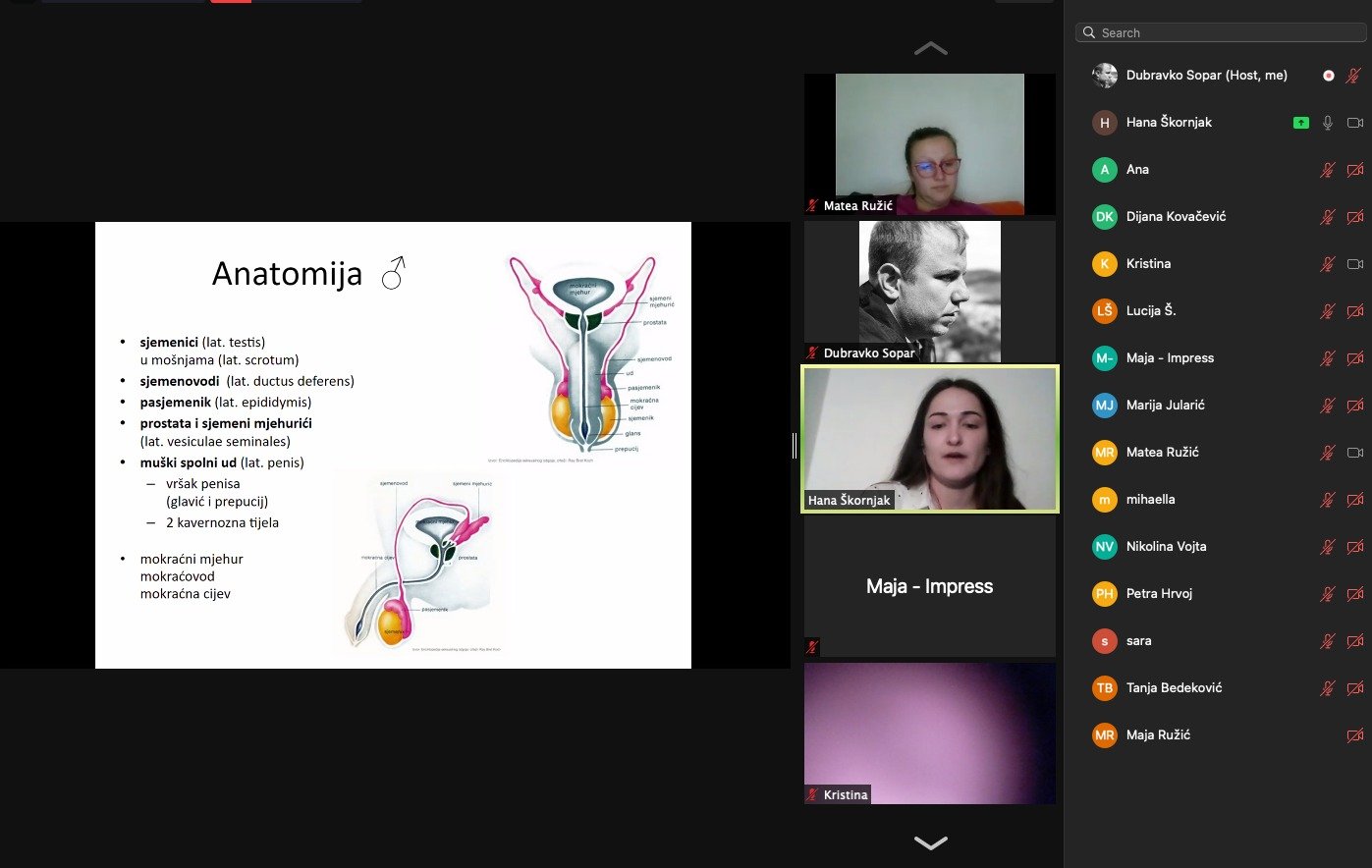Click Matea Ružić's muted mic icon in list
This screenshot has height=868, width=1372.
tap(1328, 453)
